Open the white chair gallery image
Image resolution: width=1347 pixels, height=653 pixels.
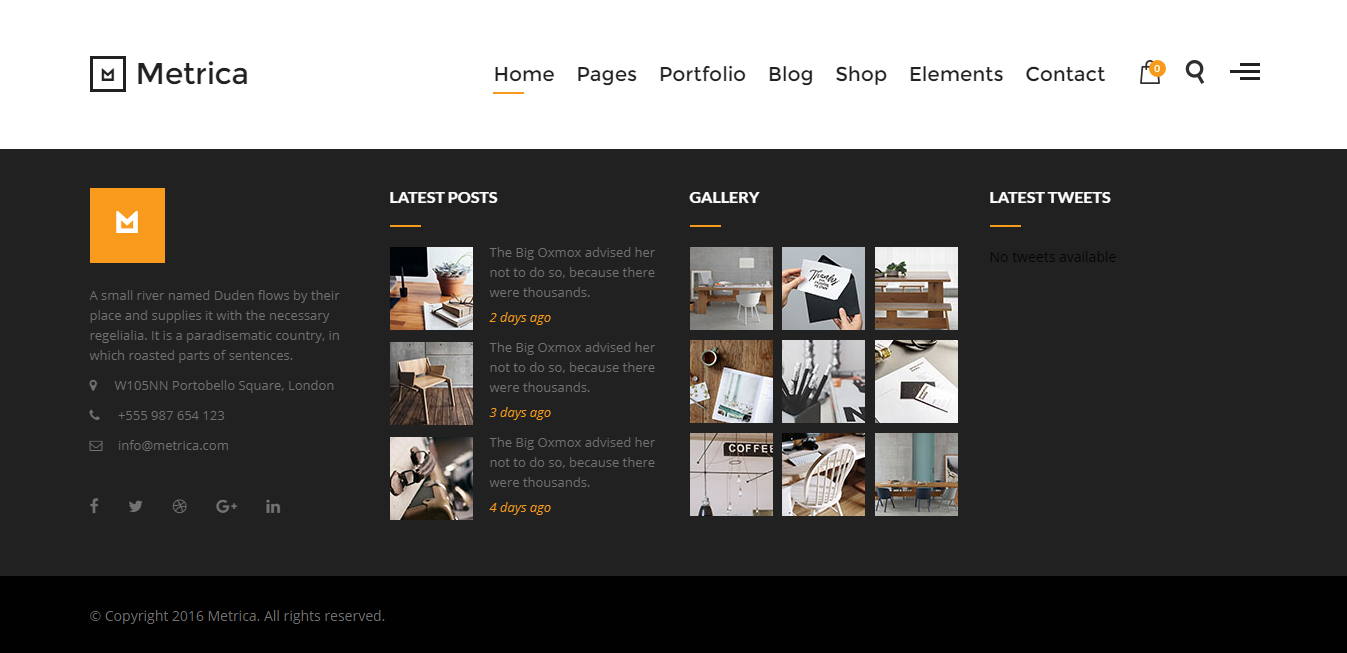pyautogui.click(x=823, y=474)
